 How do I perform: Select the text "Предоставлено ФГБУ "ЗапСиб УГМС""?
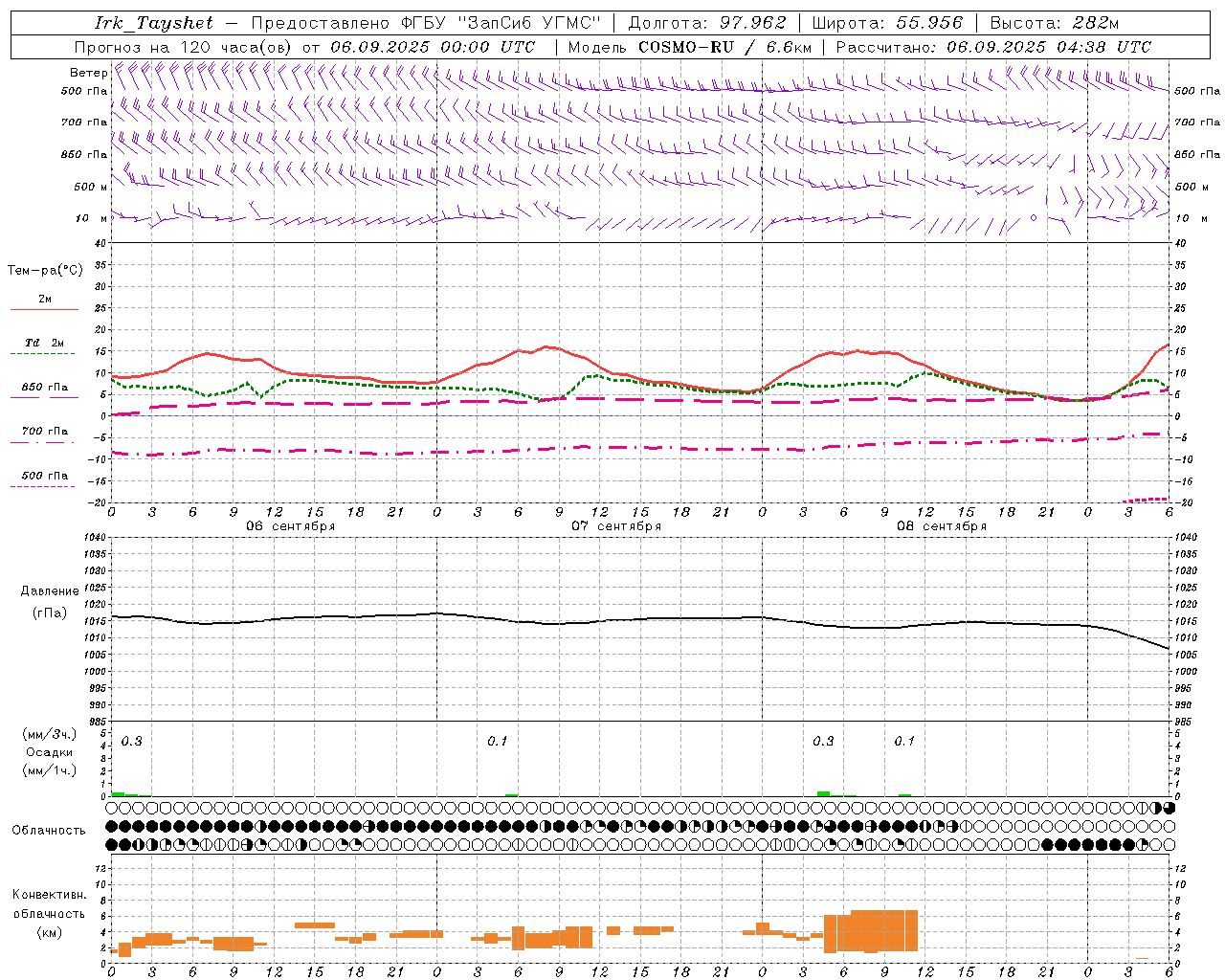(426, 23)
